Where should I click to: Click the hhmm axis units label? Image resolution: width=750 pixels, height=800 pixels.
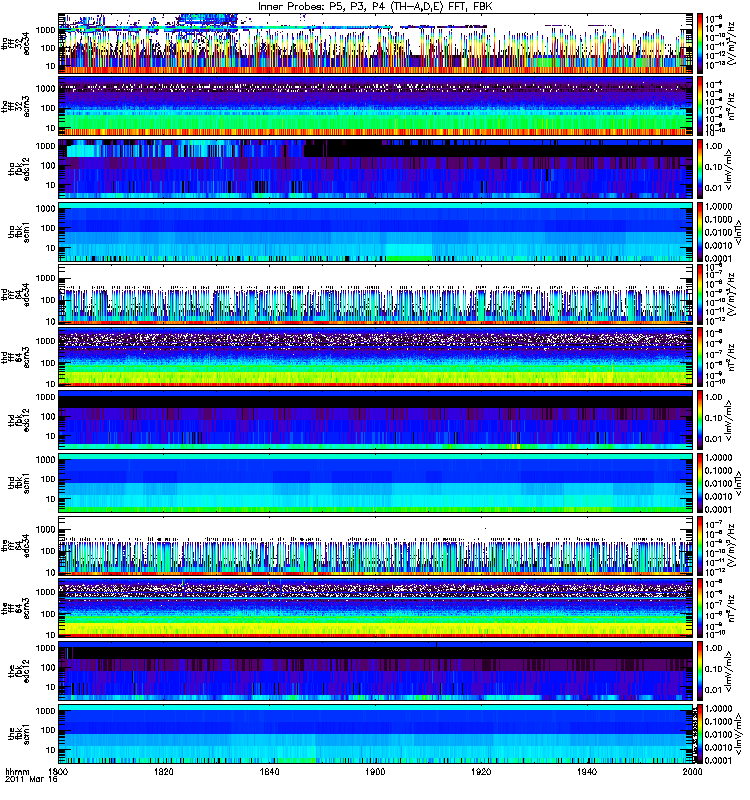click(17, 771)
